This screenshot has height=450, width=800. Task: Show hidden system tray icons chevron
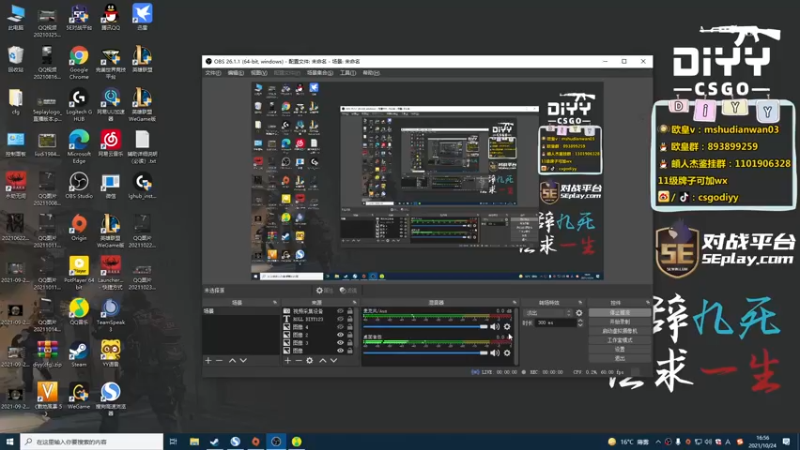click(658, 442)
